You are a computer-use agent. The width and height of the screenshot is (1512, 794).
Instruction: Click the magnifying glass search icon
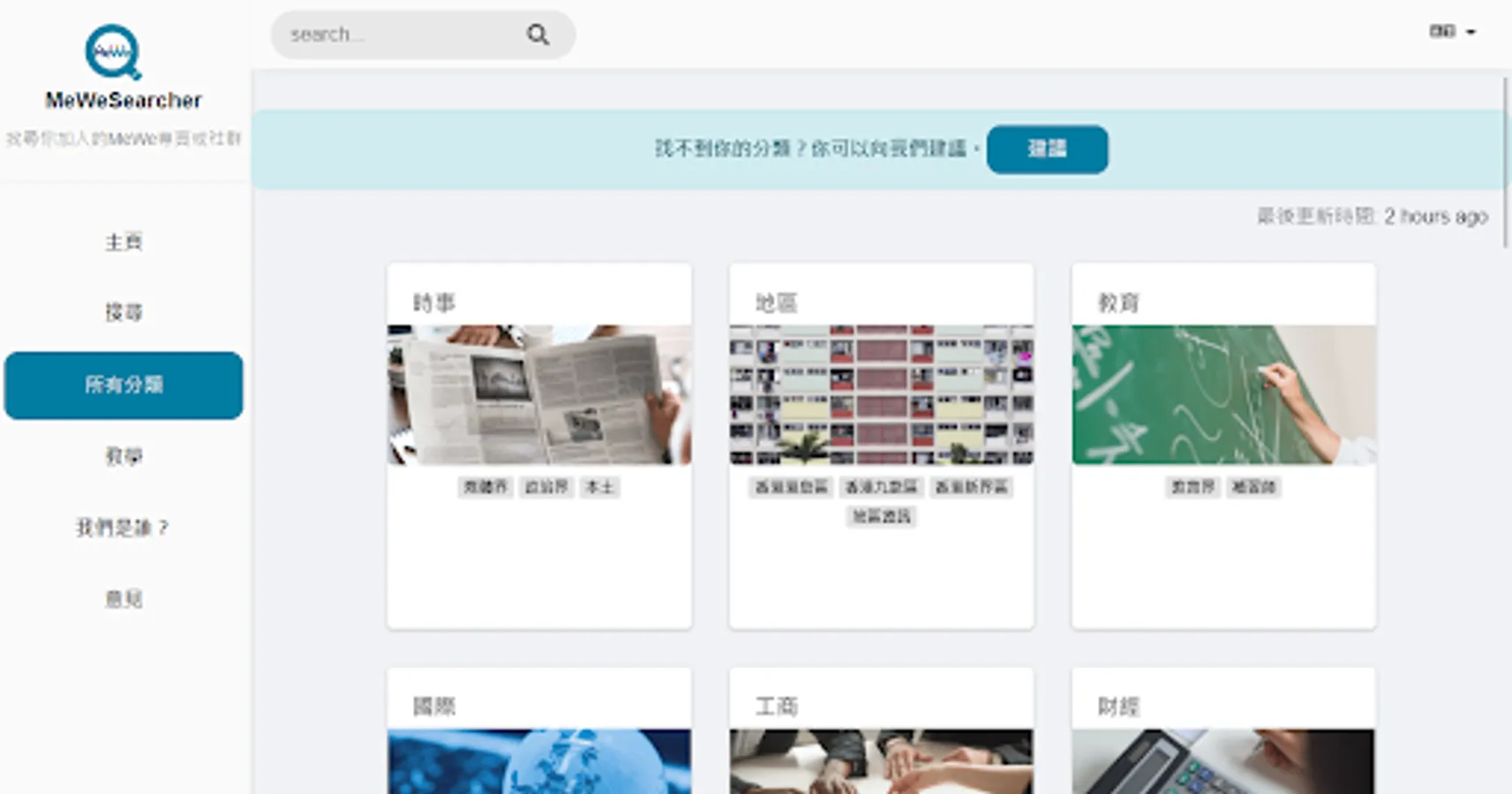point(538,34)
